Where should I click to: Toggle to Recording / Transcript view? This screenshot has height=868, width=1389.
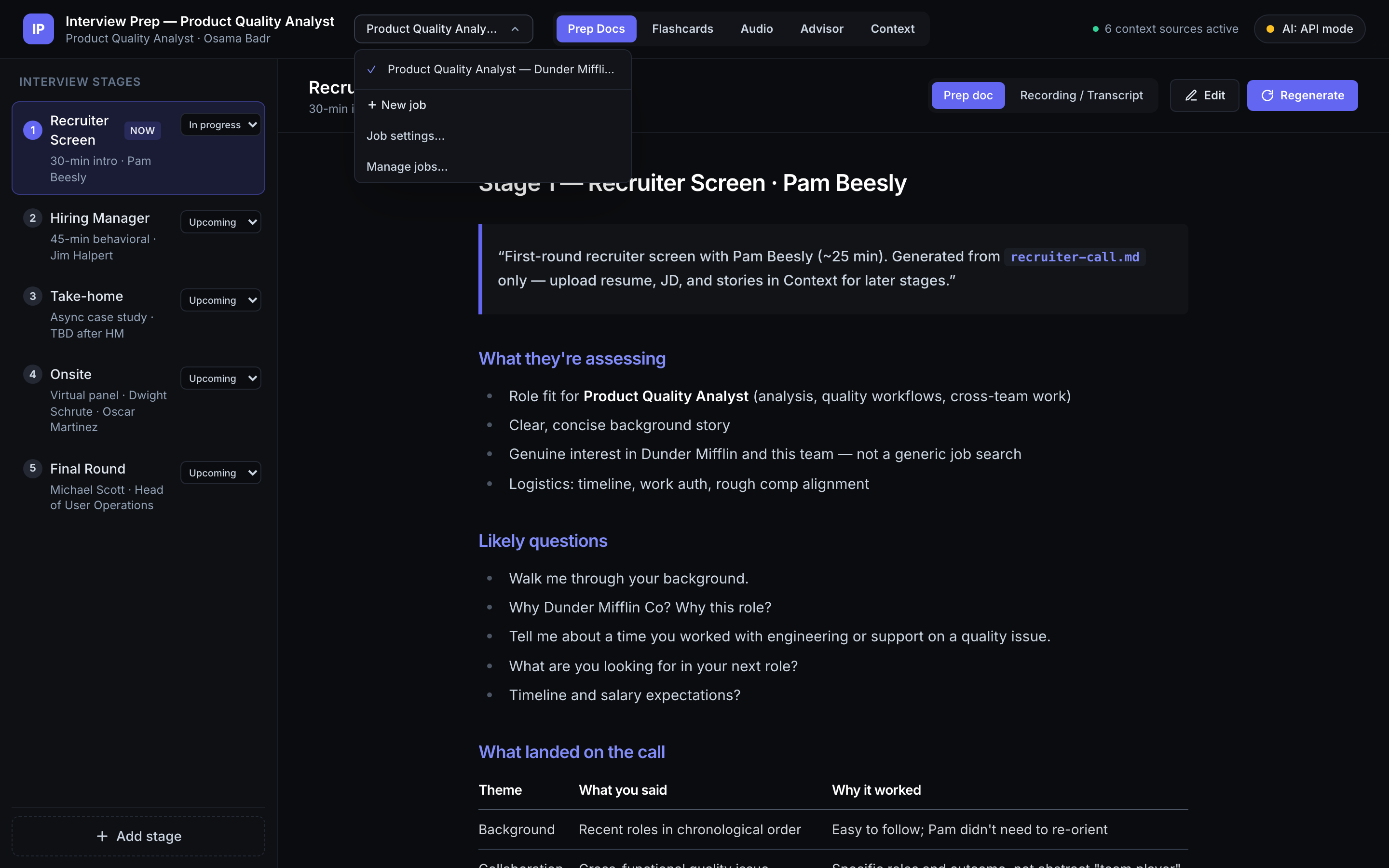[1081, 95]
